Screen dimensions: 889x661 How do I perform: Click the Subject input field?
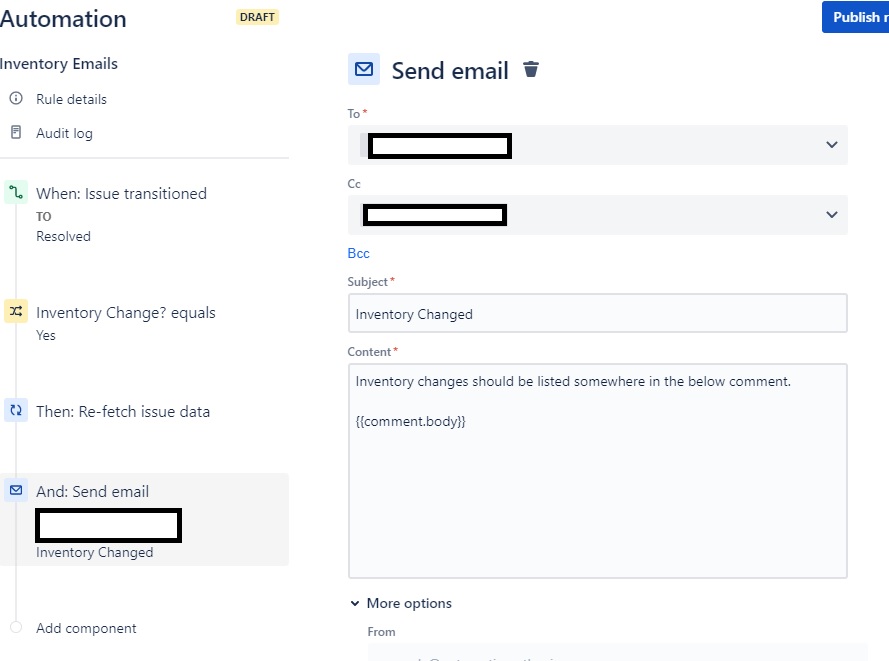click(598, 313)
